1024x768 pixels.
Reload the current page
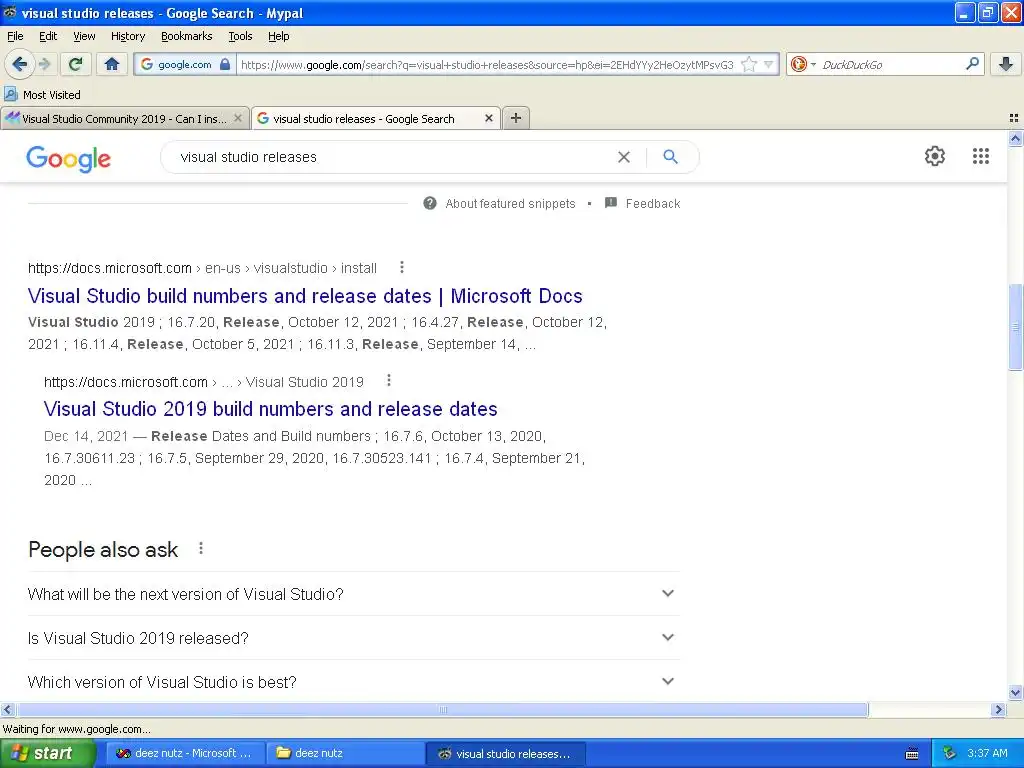[x=76, y=64]
